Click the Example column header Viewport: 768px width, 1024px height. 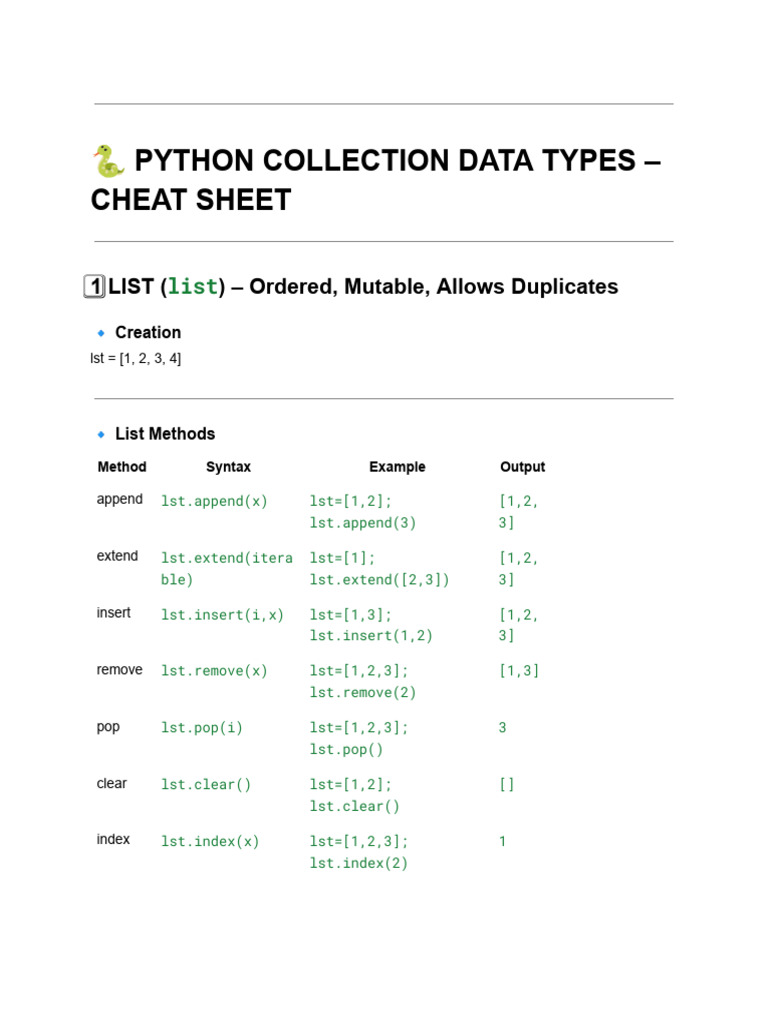click(397, 467)
